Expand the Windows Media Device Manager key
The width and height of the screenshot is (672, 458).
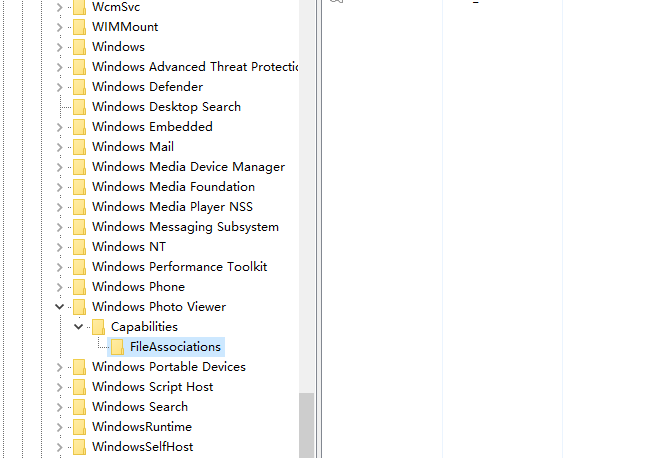click(60, 167)
